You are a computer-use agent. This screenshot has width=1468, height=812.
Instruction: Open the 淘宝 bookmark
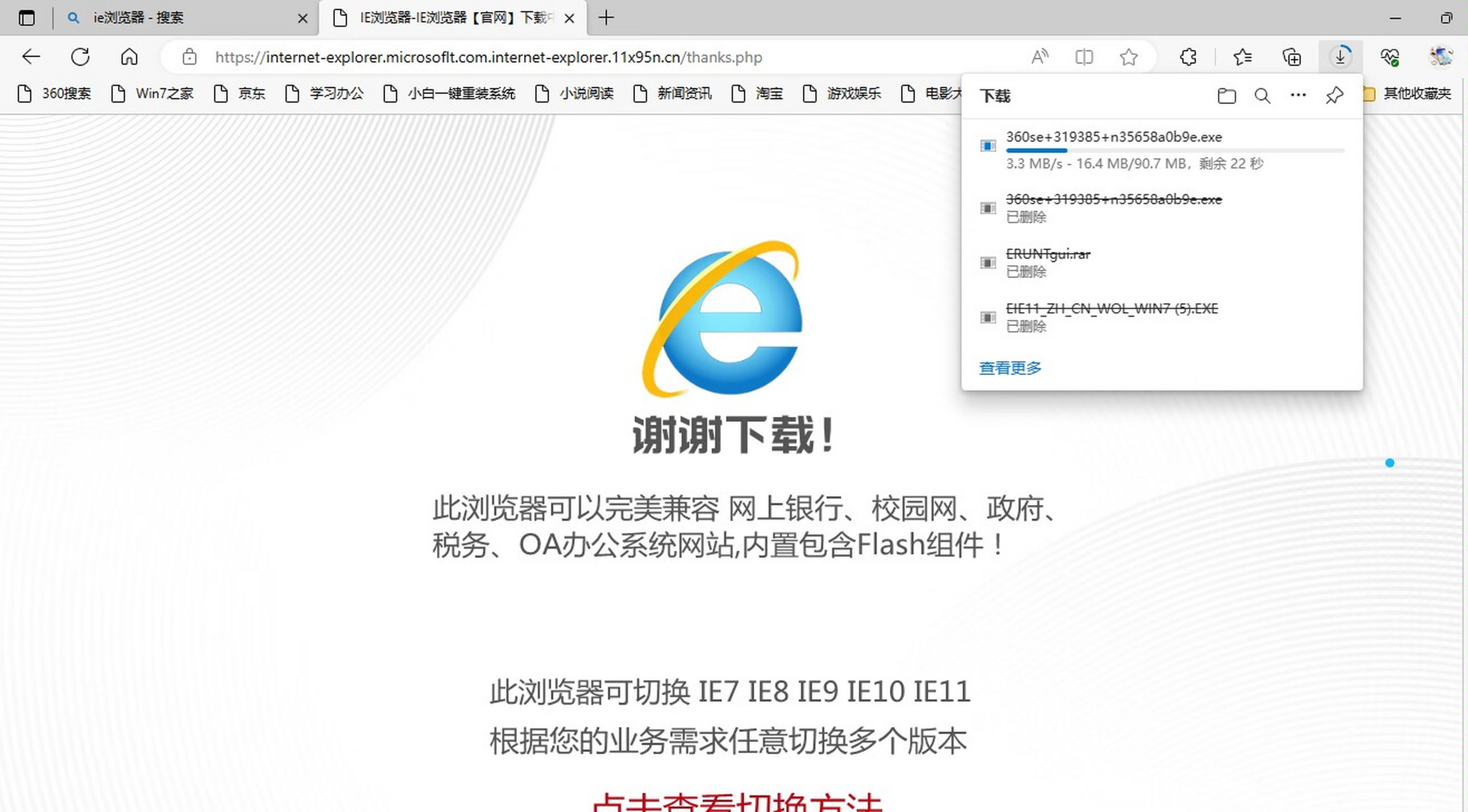point(757,94)
